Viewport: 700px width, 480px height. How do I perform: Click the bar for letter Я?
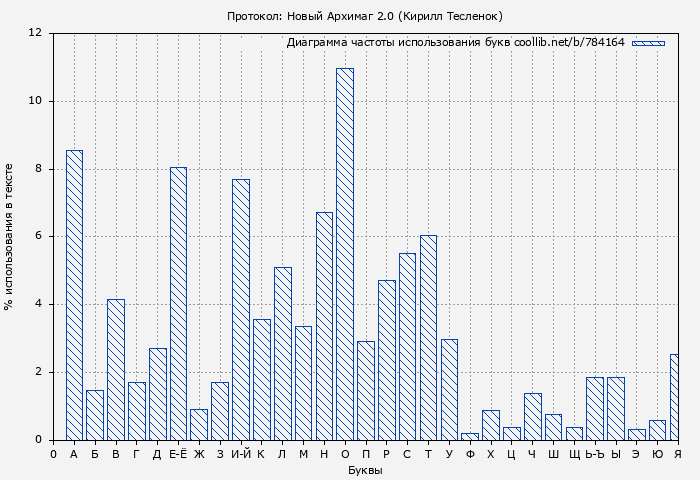675,397
